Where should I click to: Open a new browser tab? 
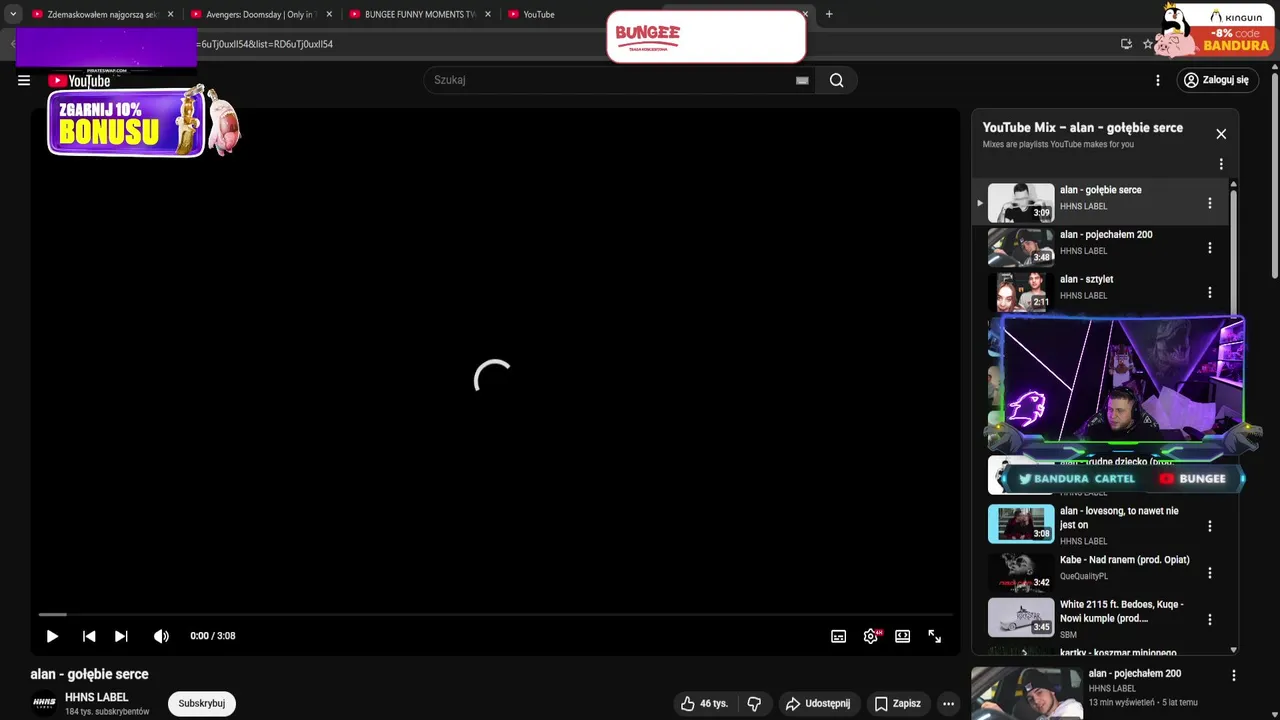(x=829, y=14)
